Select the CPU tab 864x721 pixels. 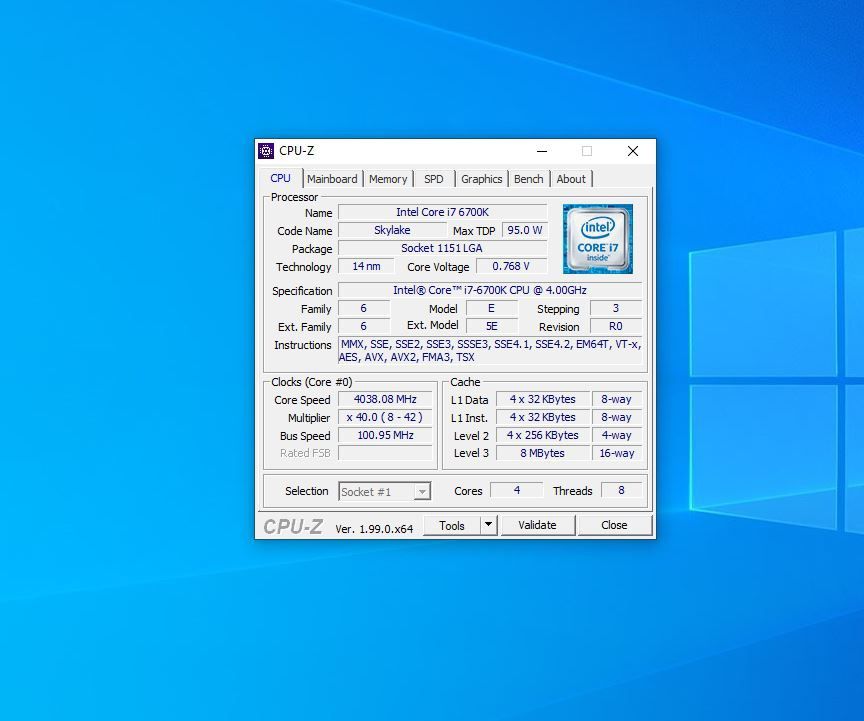click(x=281, y=178)
